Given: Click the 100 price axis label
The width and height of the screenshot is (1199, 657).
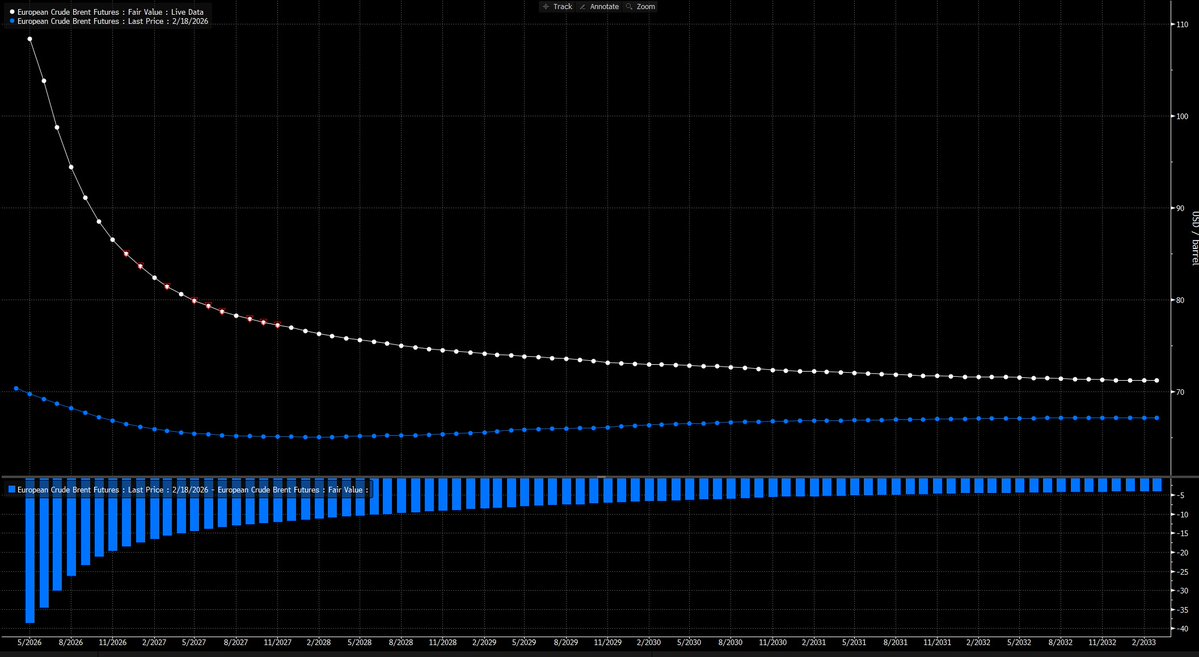Looking at the screenshot, I should [x=1181, y=116].
